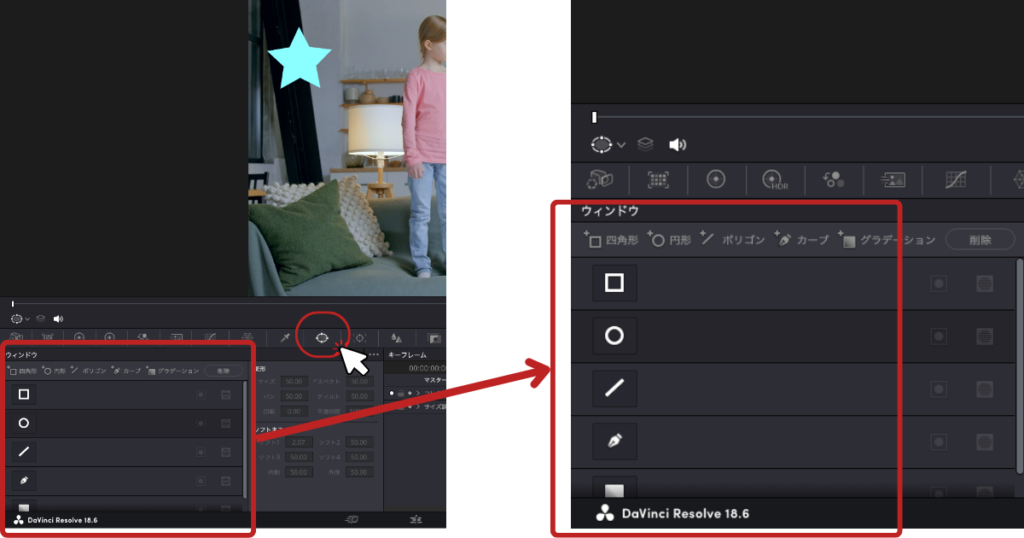The width and height of the screenshot is (1024, 538).
Task: Click the ソフト1 value field showing 2.07
Action: point(298,441)
